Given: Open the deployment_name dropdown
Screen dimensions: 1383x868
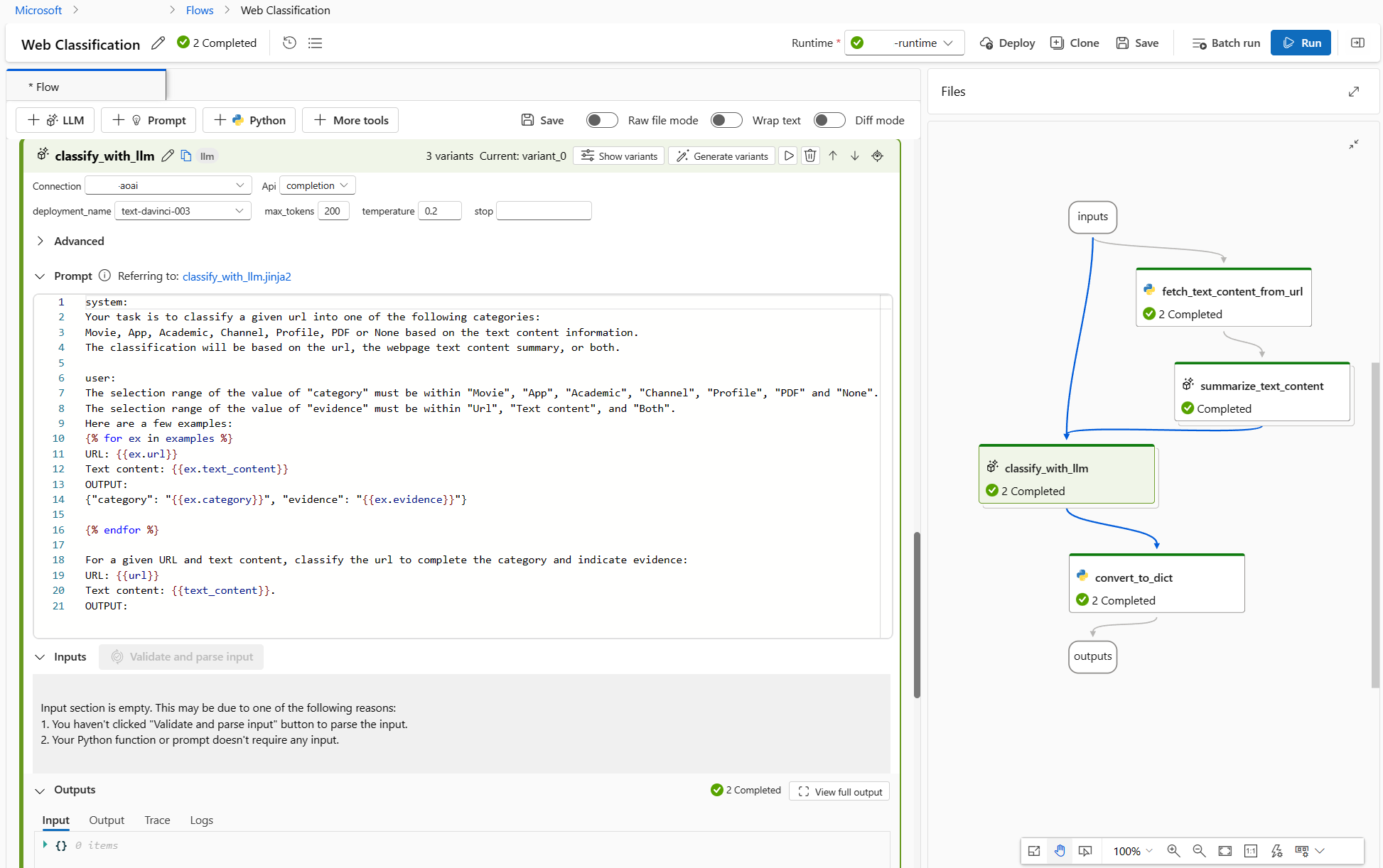Looking at the screenshot, I should [x=181, y=211].
